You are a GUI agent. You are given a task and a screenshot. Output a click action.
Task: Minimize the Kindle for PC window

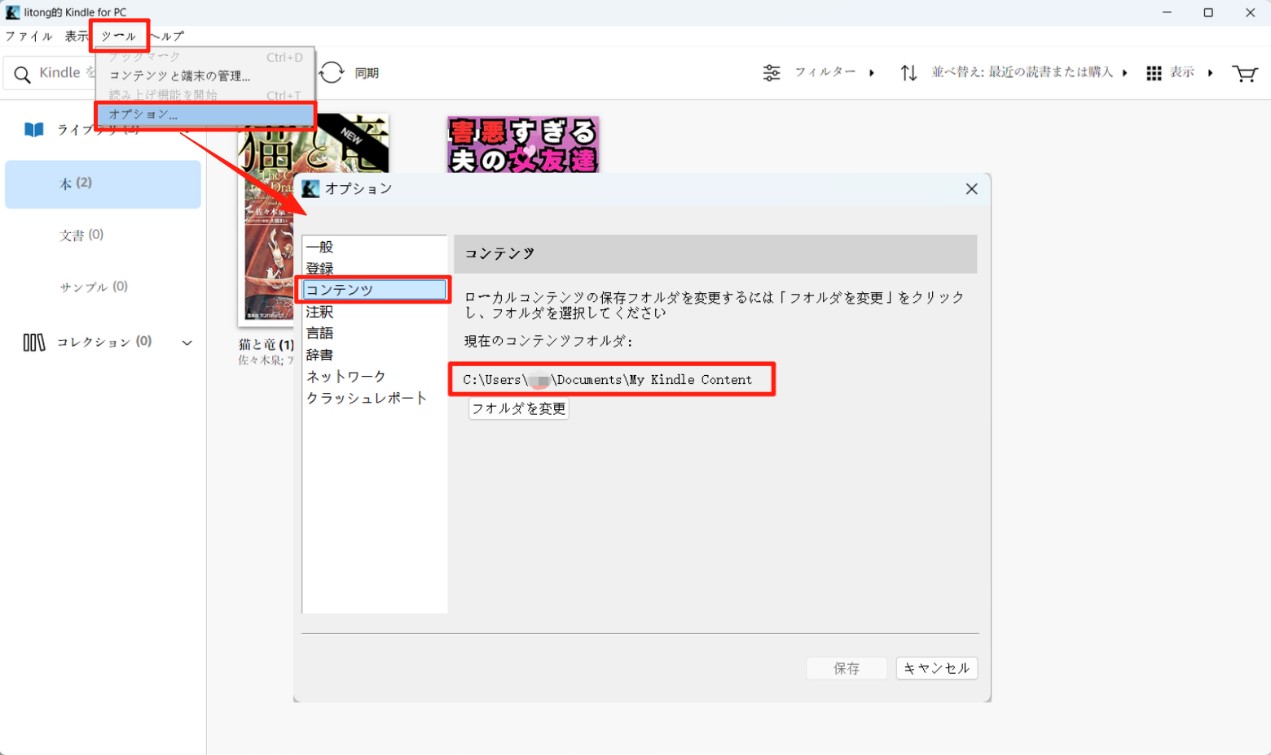(1167, 12)
